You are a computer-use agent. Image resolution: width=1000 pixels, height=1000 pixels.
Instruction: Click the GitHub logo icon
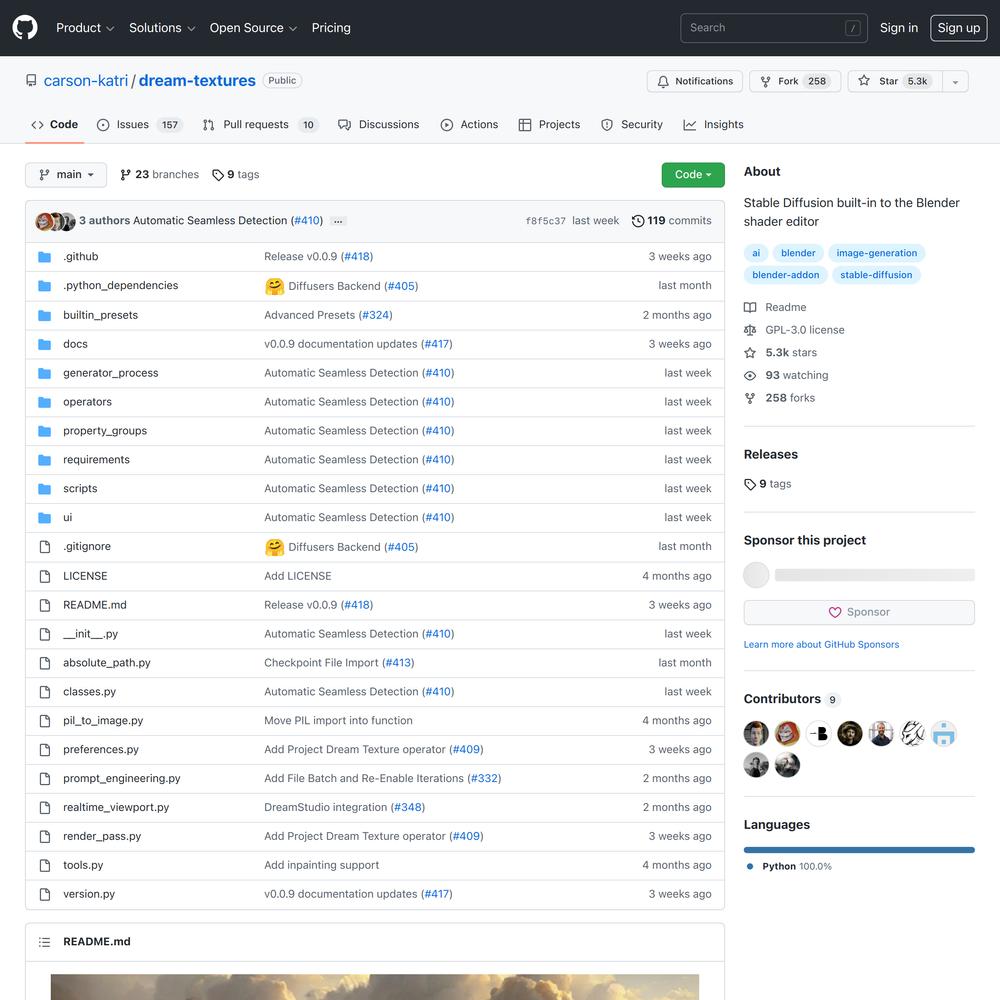coord(25,28)
